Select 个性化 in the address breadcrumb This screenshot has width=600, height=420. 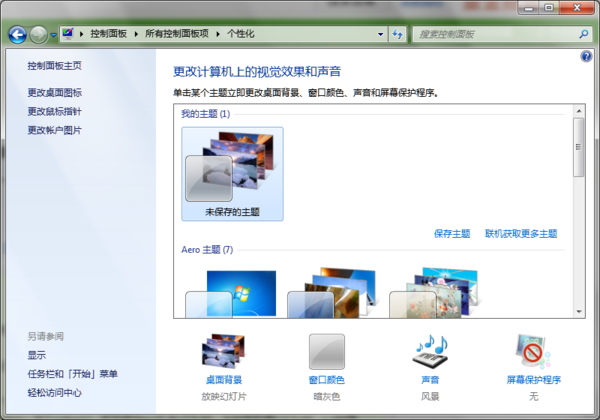240,34
